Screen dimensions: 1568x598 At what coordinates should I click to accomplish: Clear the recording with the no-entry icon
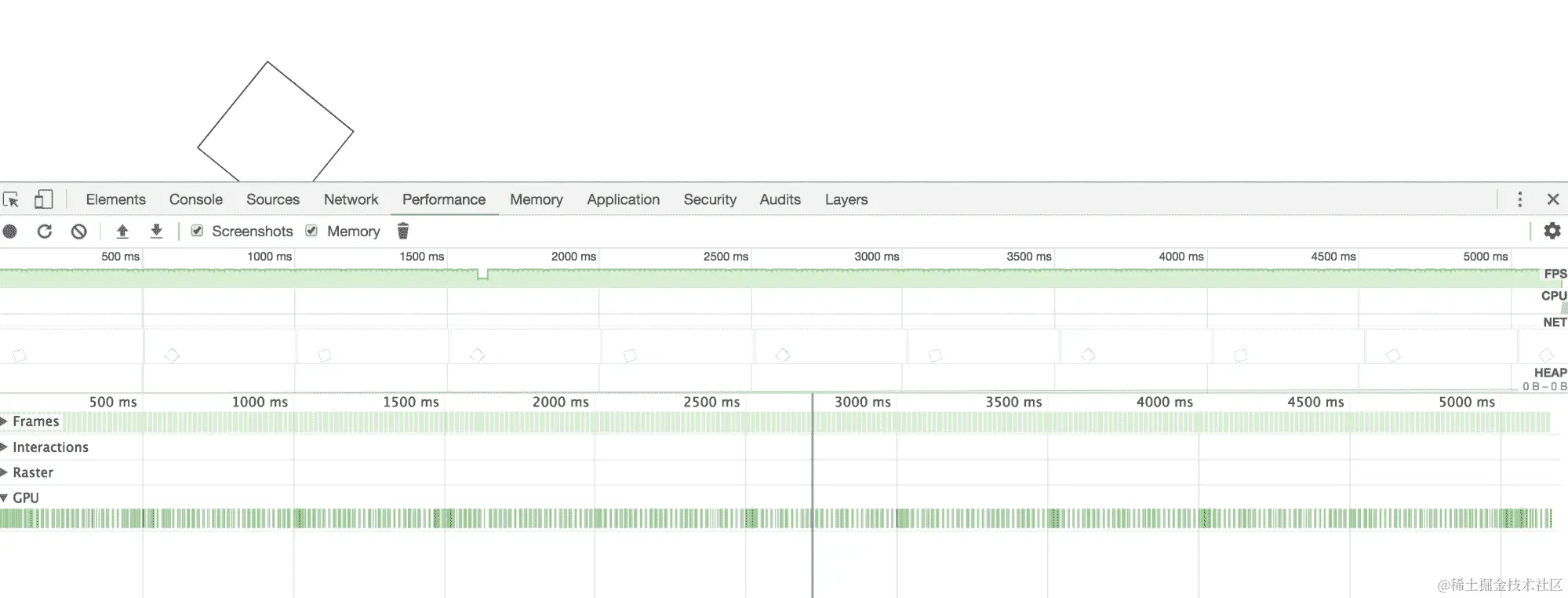[78, 232]
